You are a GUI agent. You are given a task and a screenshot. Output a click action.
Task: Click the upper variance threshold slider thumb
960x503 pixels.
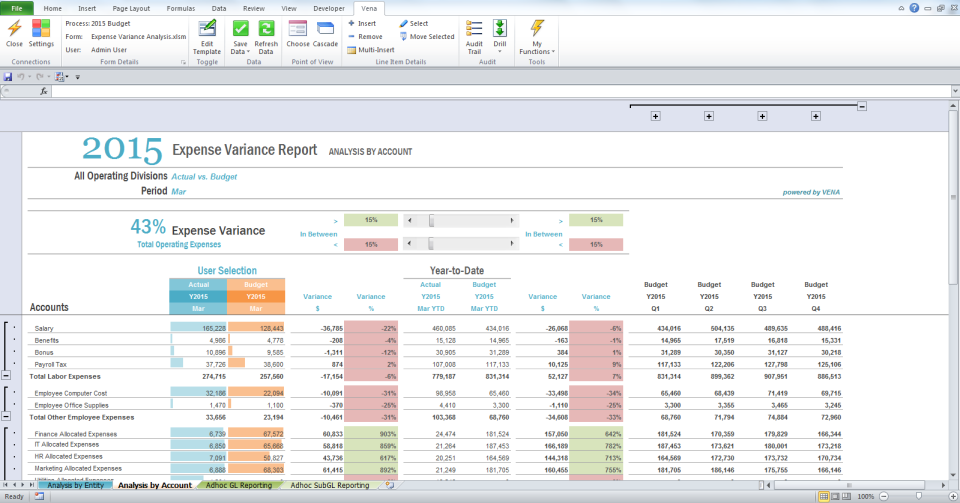(432, 220)
